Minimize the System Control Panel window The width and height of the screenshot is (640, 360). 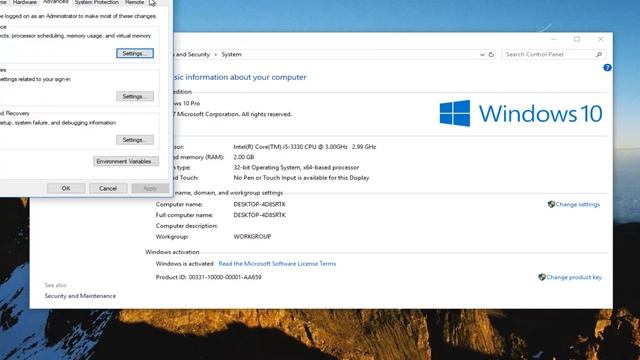pyautogui.click(x=553, y=39)
